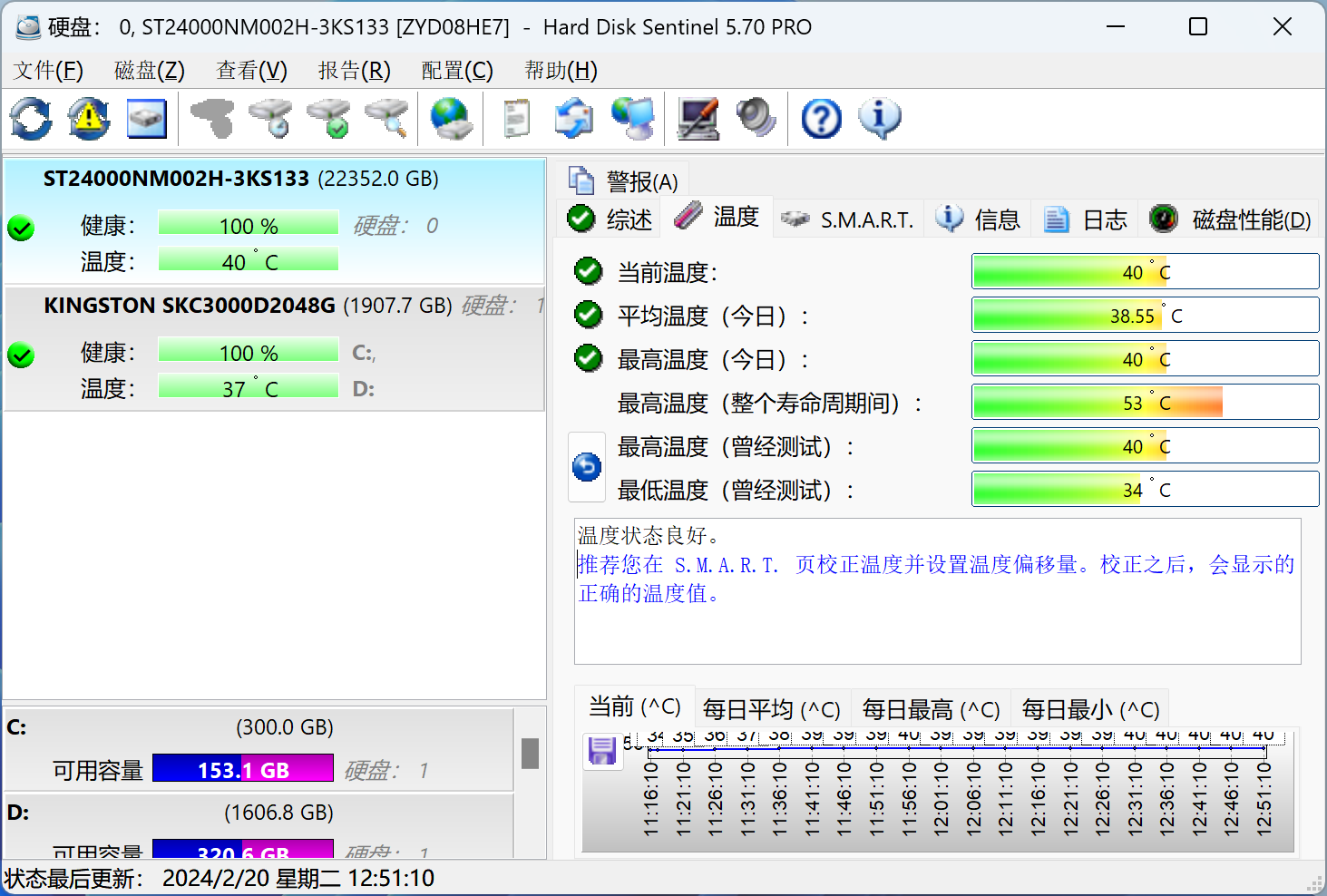
Task: Click the blue question mark help icon
Action: 822,119
